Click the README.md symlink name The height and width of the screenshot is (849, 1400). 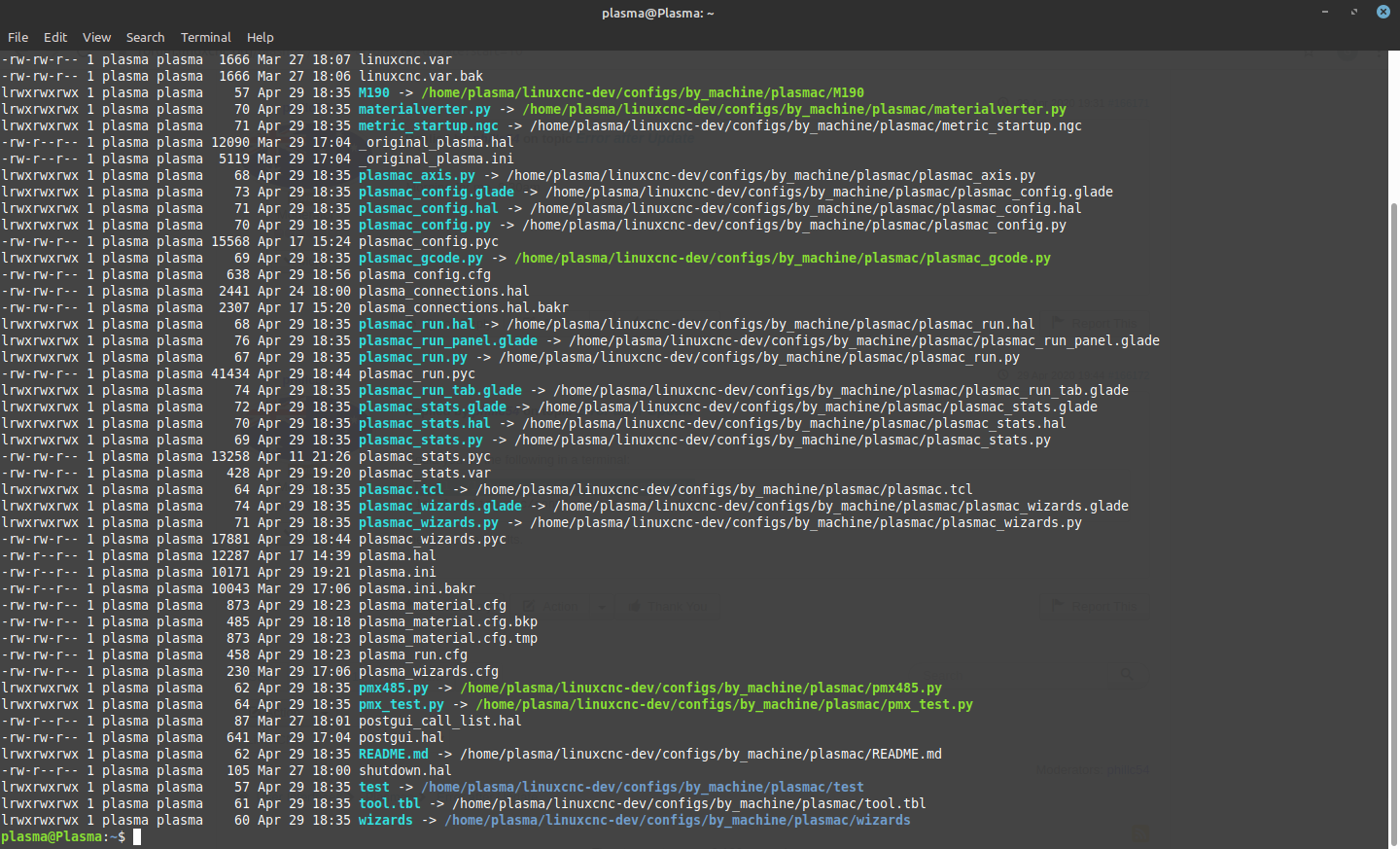pos(394,754)
